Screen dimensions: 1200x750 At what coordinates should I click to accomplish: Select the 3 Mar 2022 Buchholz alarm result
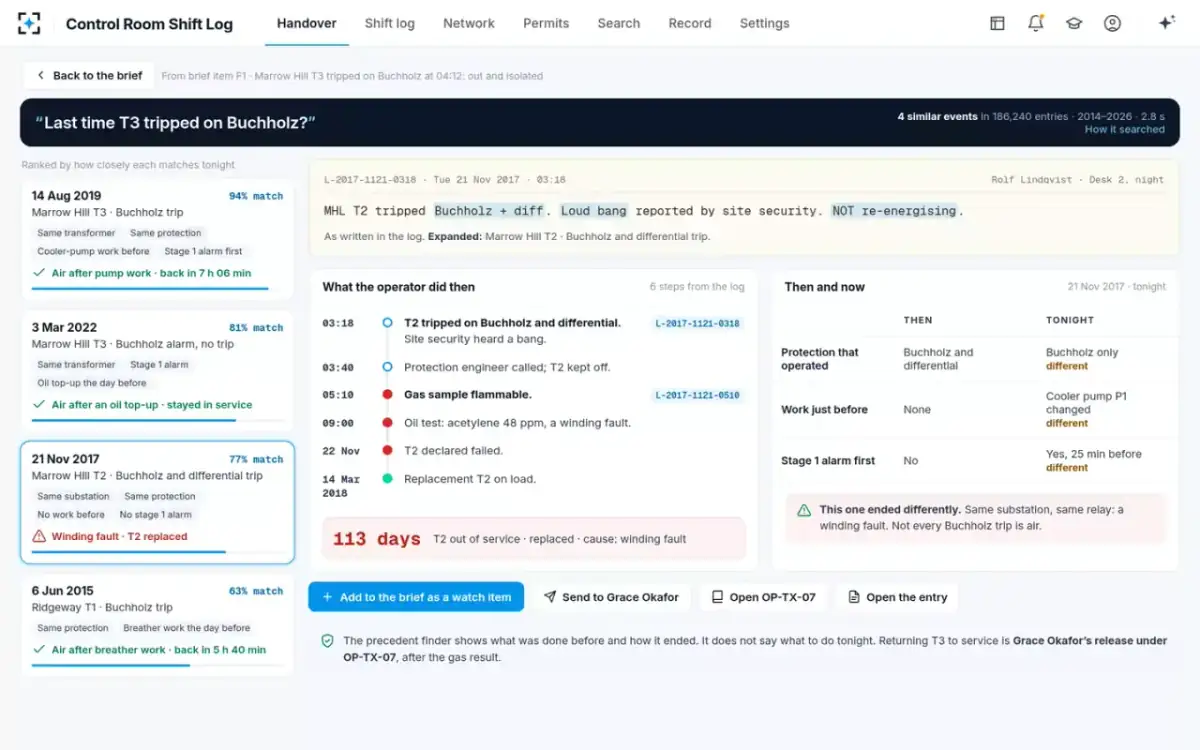click(x=157, y=371)
